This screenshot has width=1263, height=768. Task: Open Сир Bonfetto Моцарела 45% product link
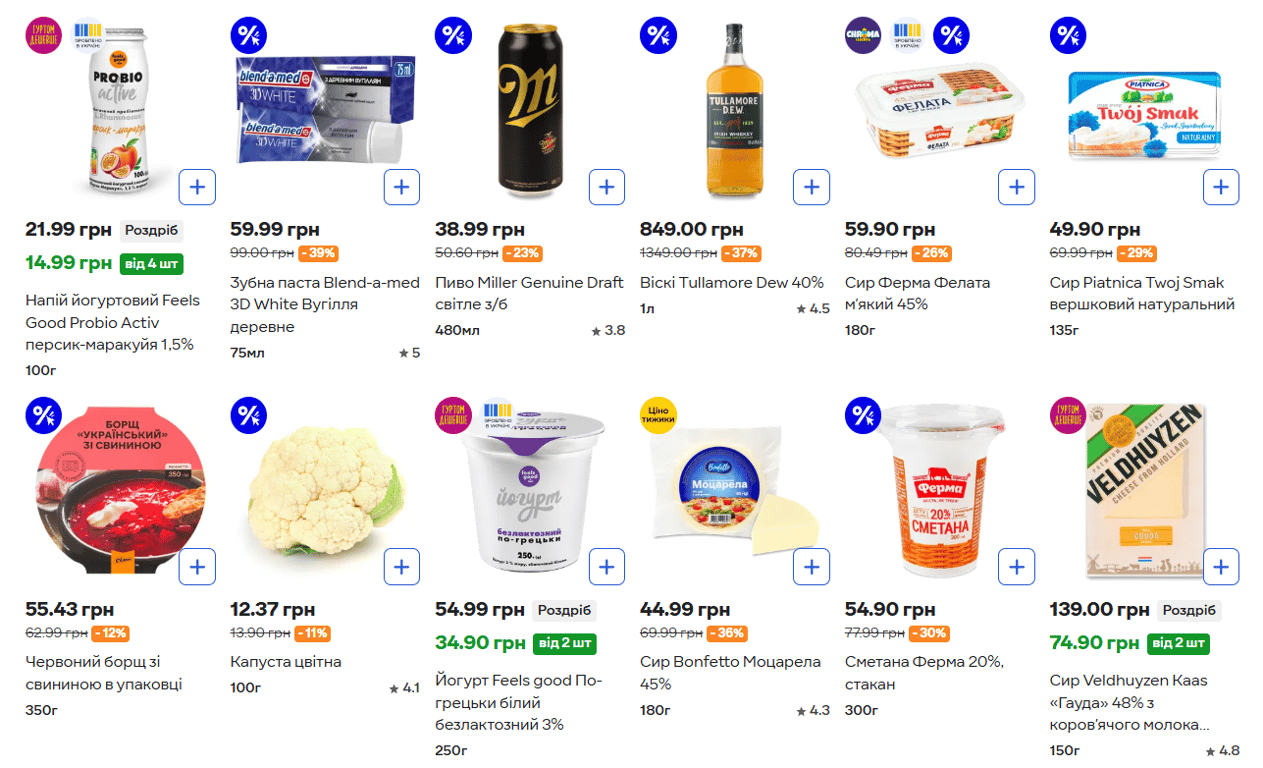730,672
